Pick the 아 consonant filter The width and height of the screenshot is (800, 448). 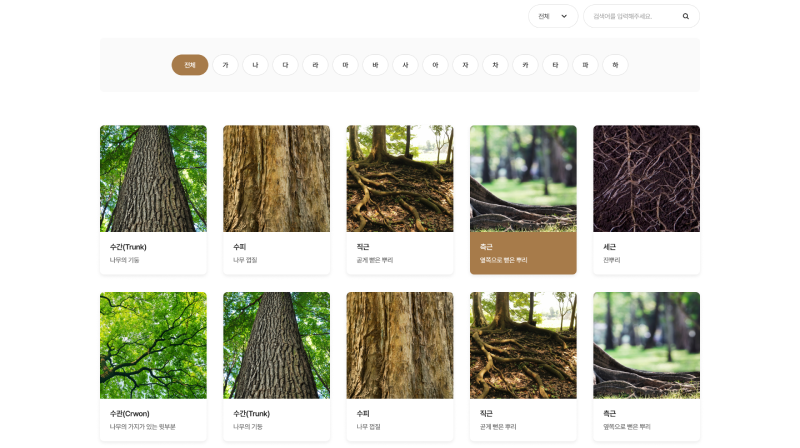coord(435,65)
